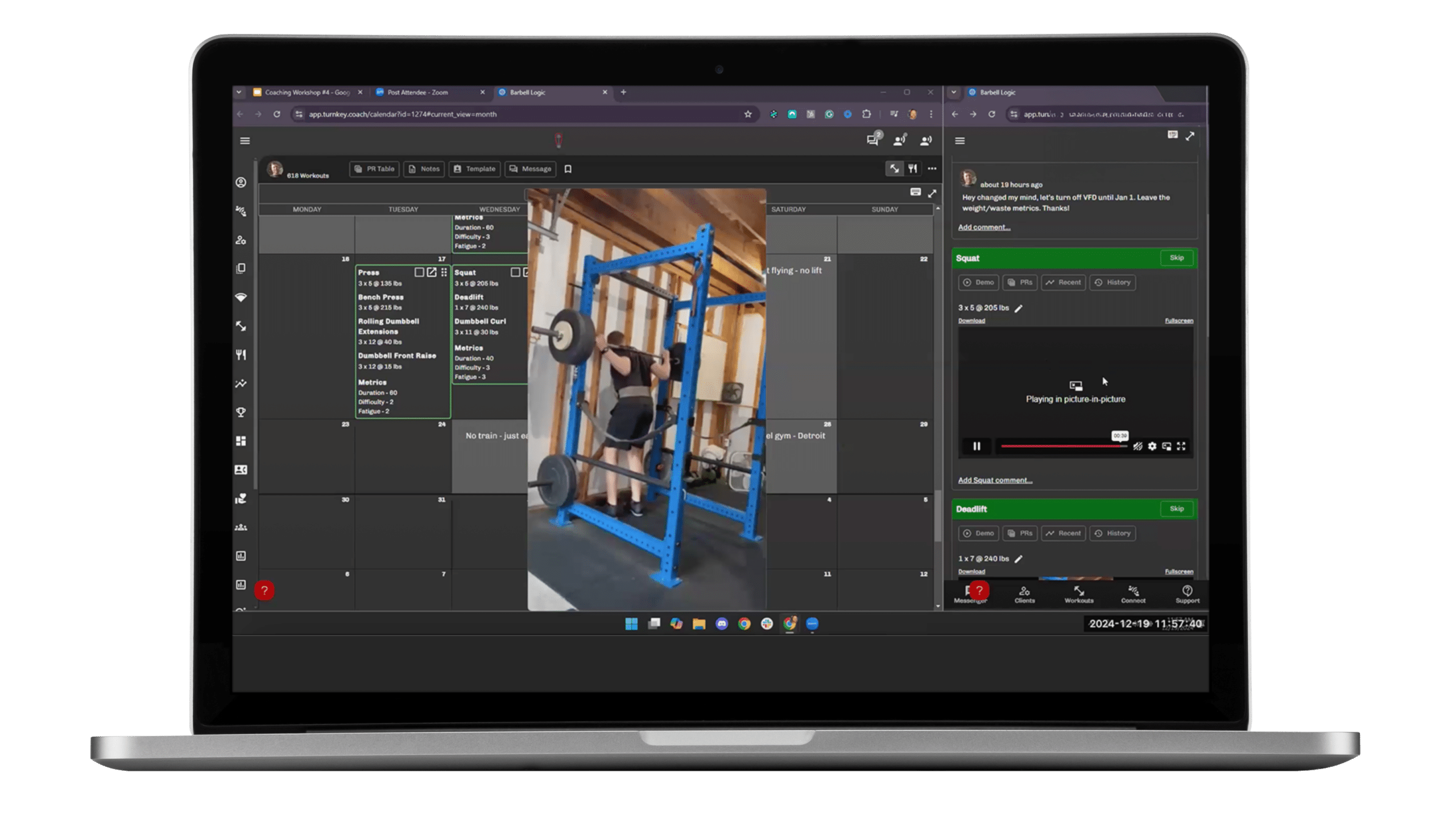
Task: Click the Fullscreen link for Squat video
Action: (1178, 320)
